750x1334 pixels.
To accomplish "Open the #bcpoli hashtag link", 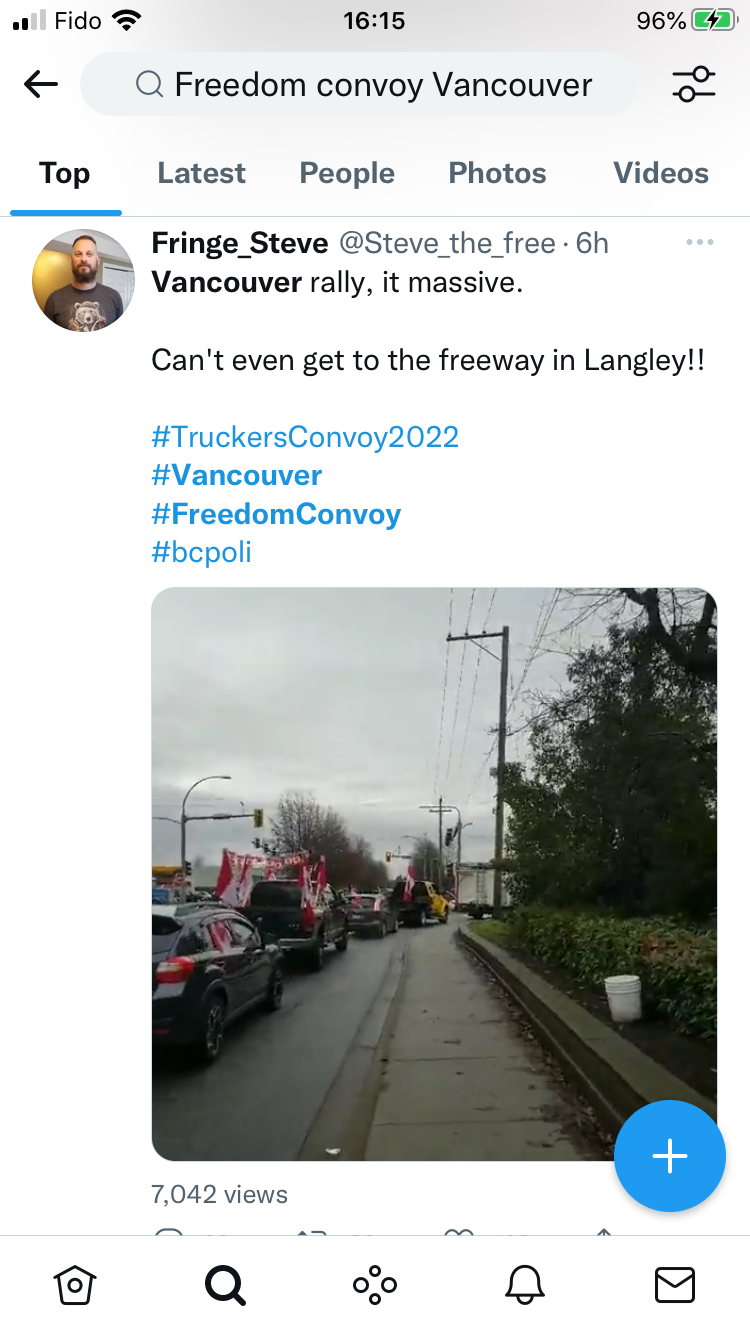I will point(201,552).
